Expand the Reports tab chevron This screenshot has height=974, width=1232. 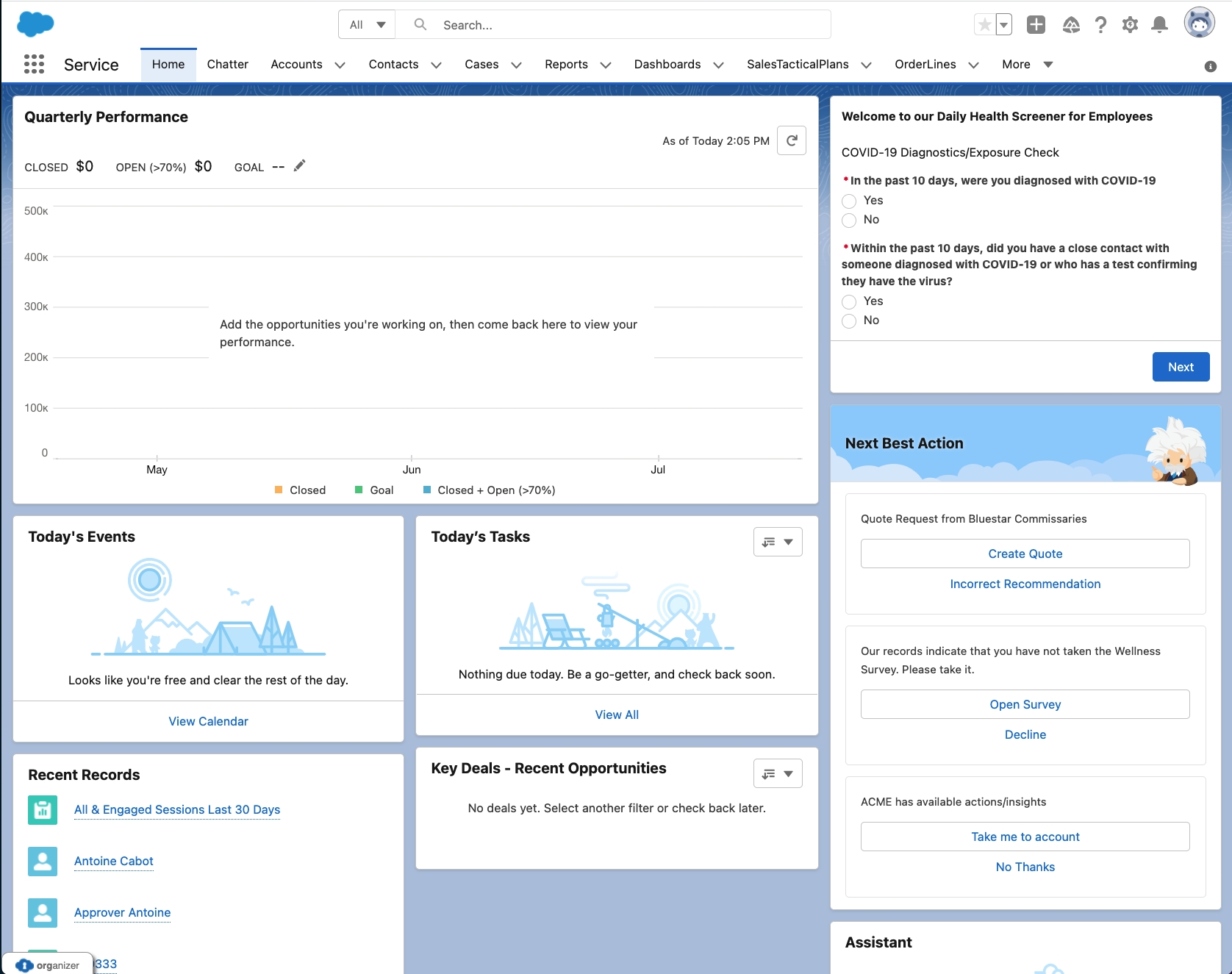[x=606, y=65]
